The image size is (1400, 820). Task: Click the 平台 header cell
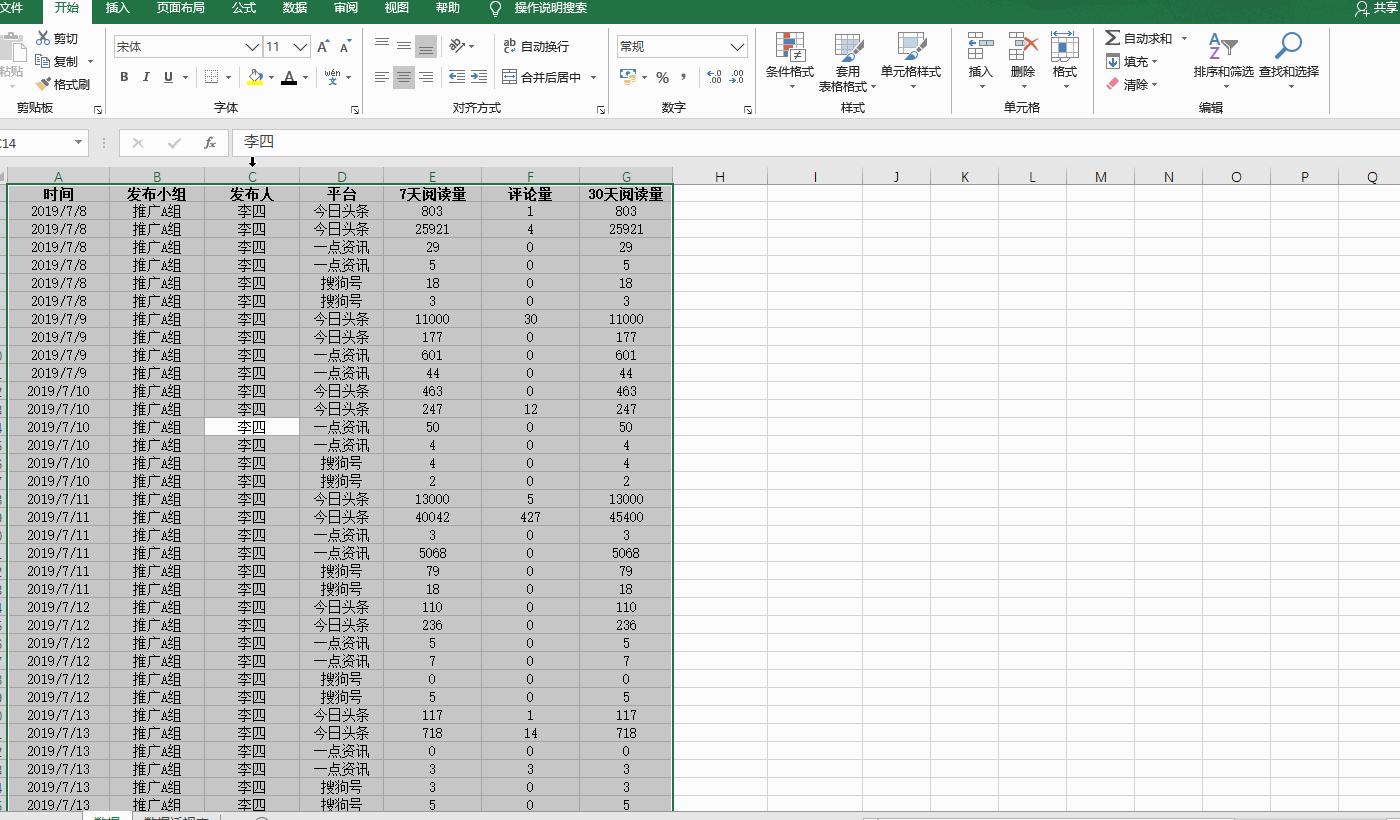coord(342,194)
